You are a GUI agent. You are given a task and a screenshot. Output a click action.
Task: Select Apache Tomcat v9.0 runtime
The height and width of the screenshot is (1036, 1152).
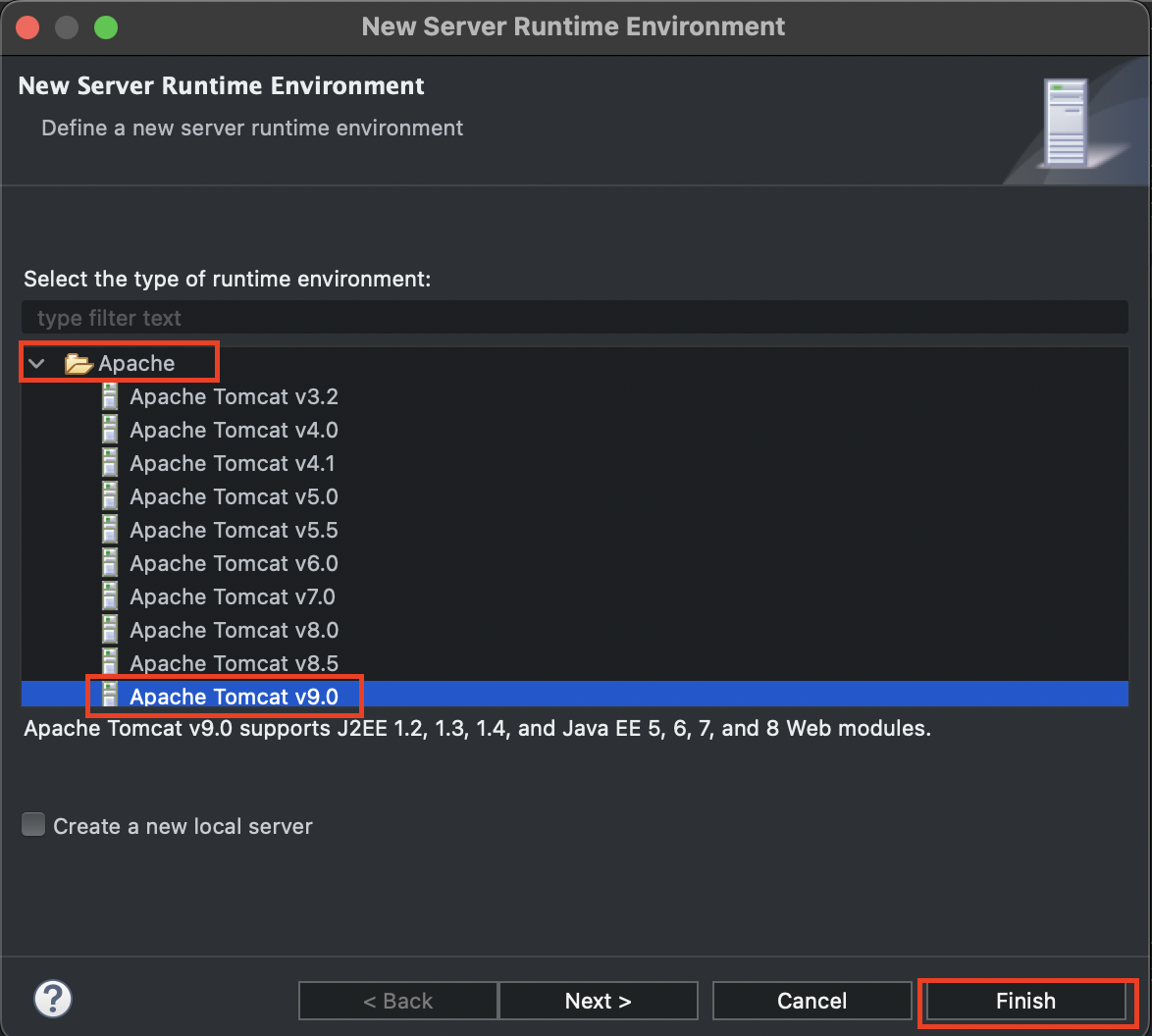click(235, 696)
